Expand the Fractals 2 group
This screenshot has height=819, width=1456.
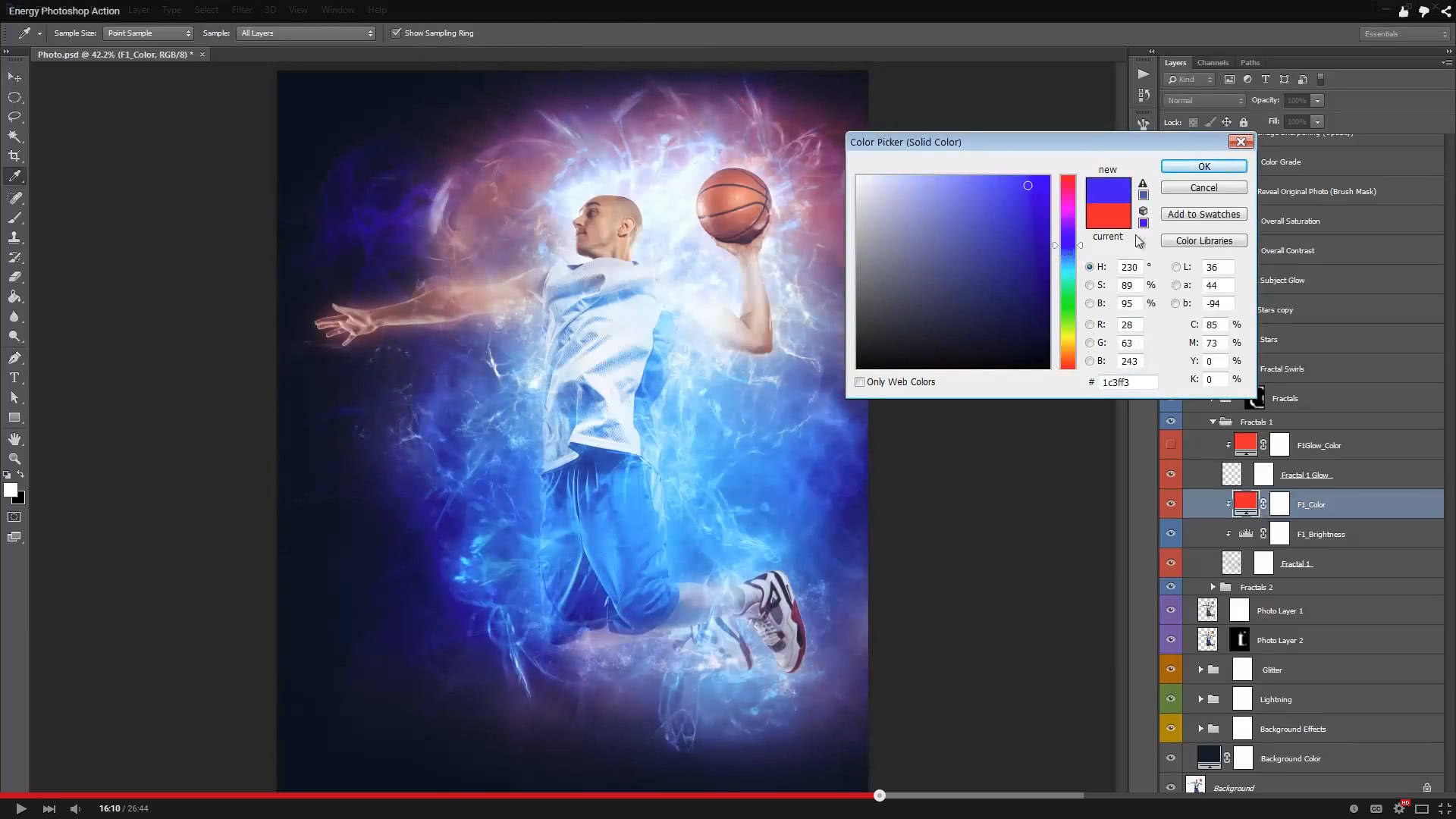[x=1213, y=587]
